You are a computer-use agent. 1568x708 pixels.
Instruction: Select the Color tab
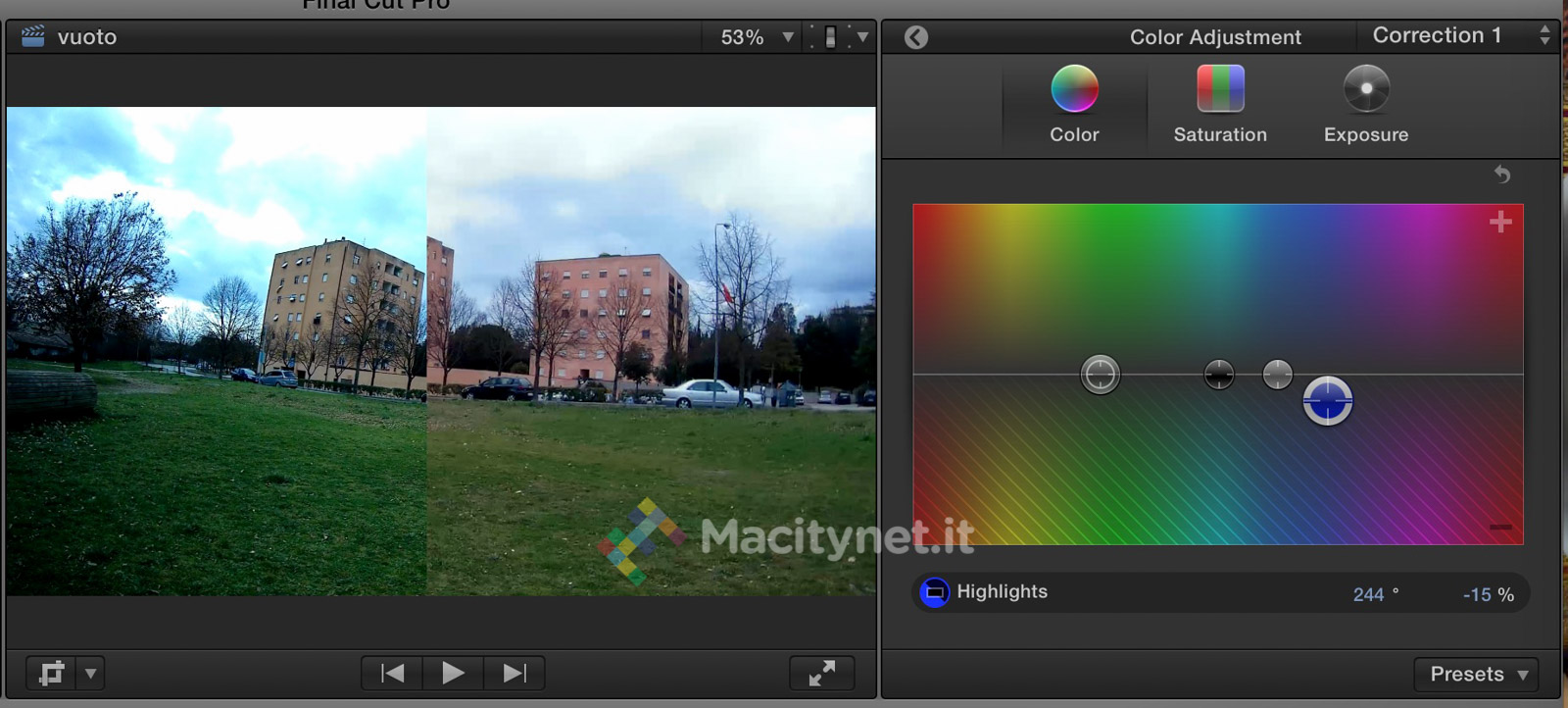coord(1074,104)
